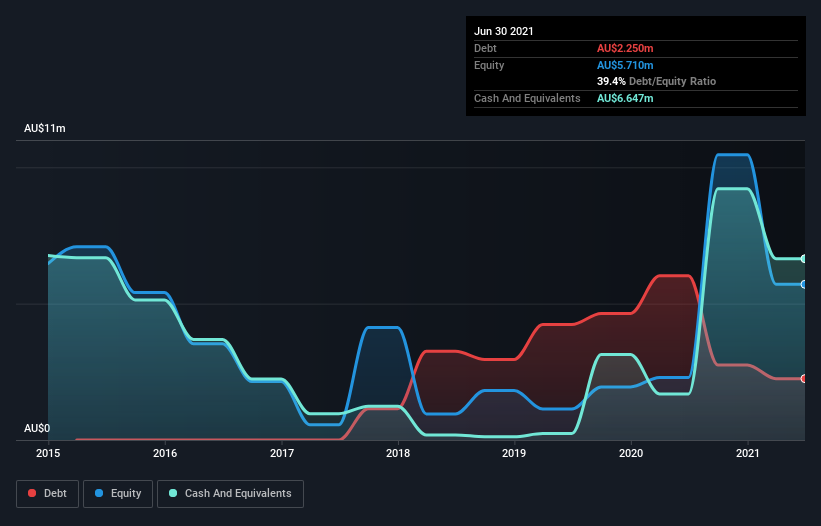Viewport: 821px width, 526px height.
Task: Click the Jun 30 2021 tooltip date
Action: coord(504,31)
